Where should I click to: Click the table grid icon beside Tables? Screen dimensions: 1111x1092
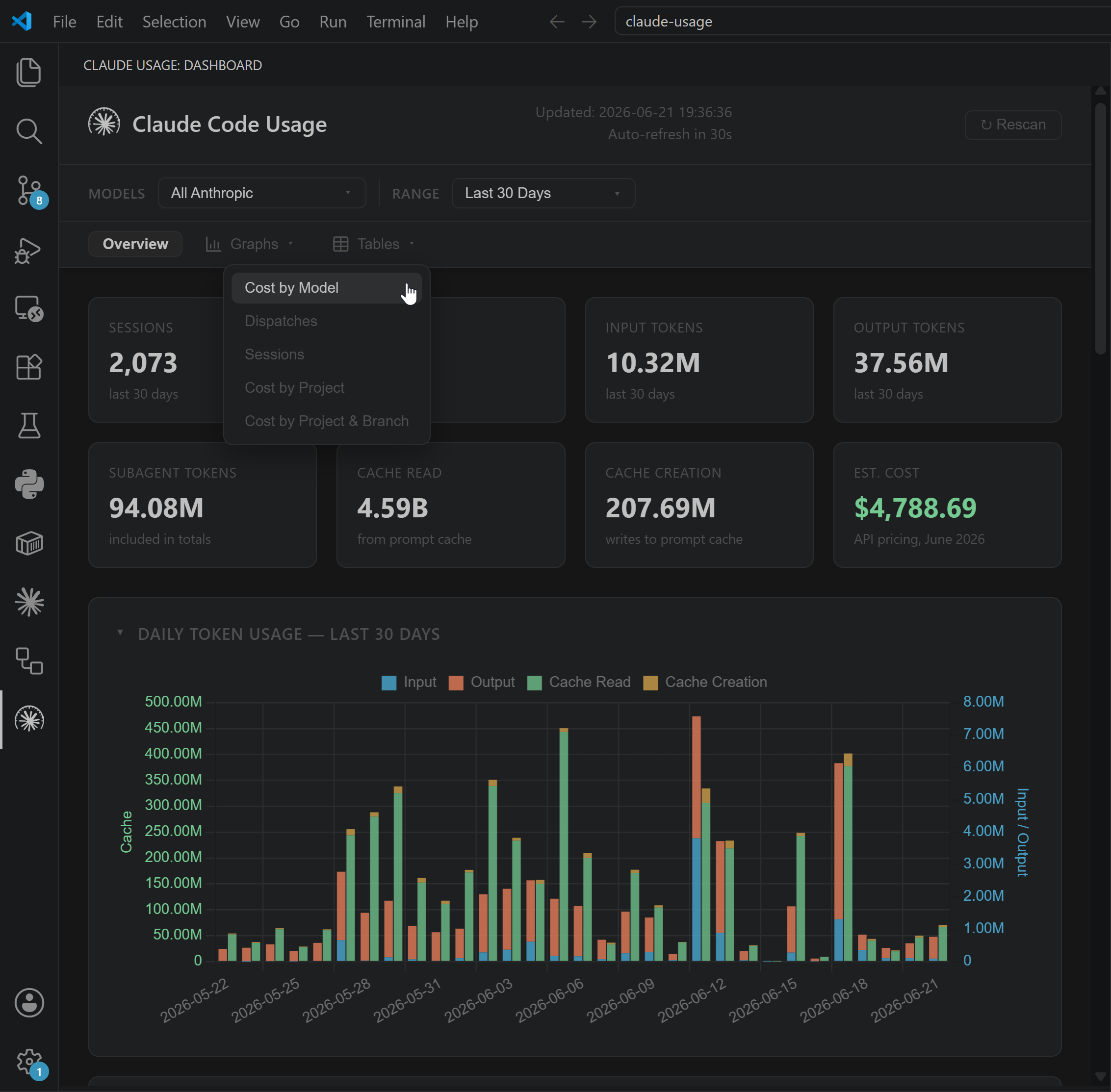(x=340, y=244)
